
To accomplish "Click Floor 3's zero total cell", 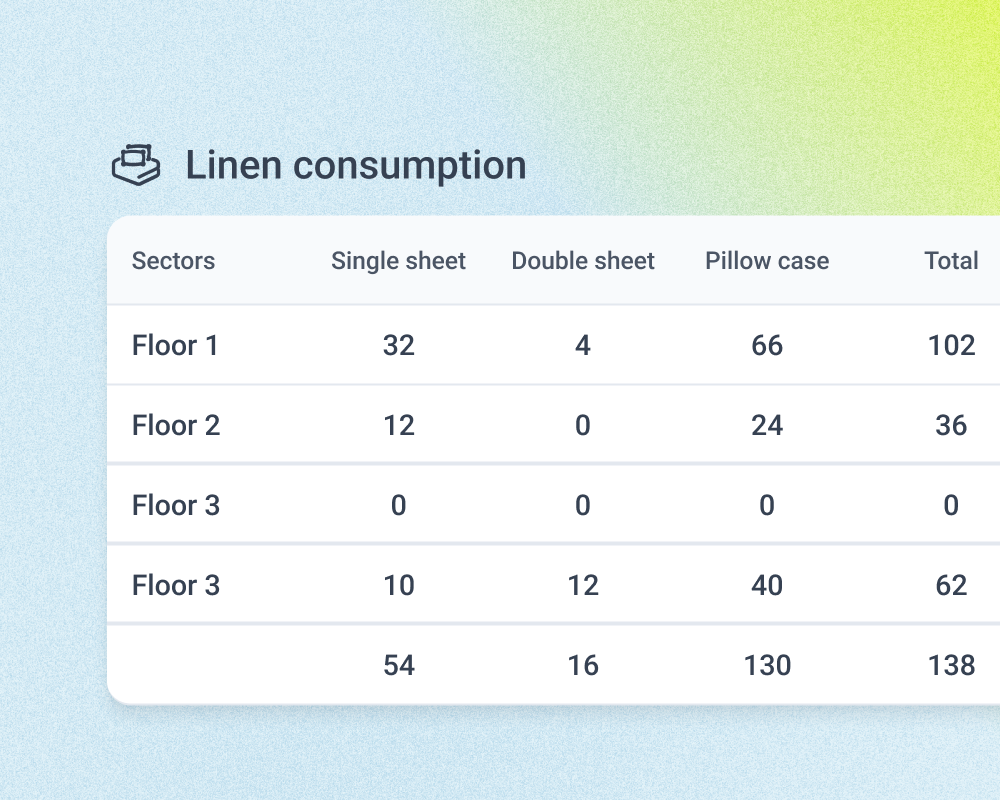I will (951, 505).
